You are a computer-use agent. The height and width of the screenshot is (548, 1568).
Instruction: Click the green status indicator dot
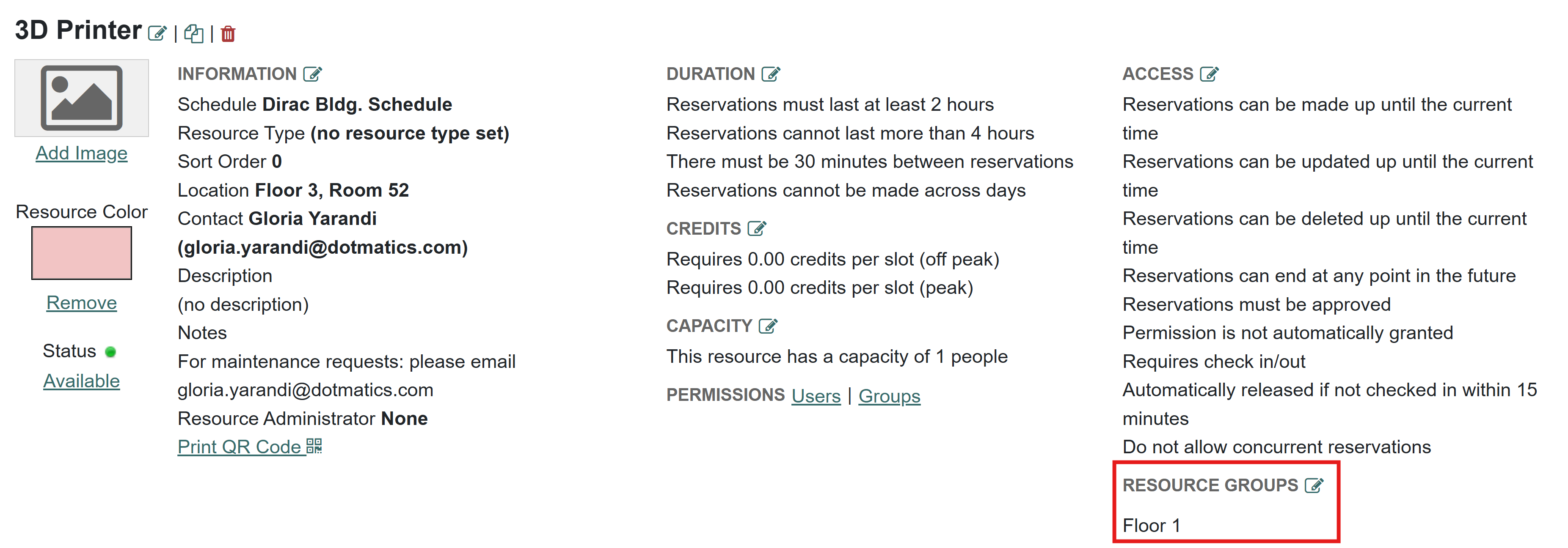110,351
